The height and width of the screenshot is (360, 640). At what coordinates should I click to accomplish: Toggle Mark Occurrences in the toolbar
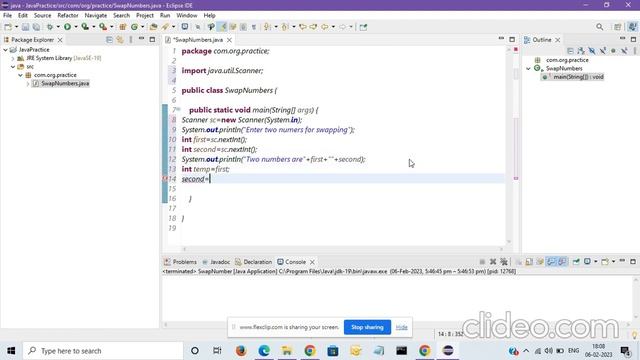[x=222, y=27]
